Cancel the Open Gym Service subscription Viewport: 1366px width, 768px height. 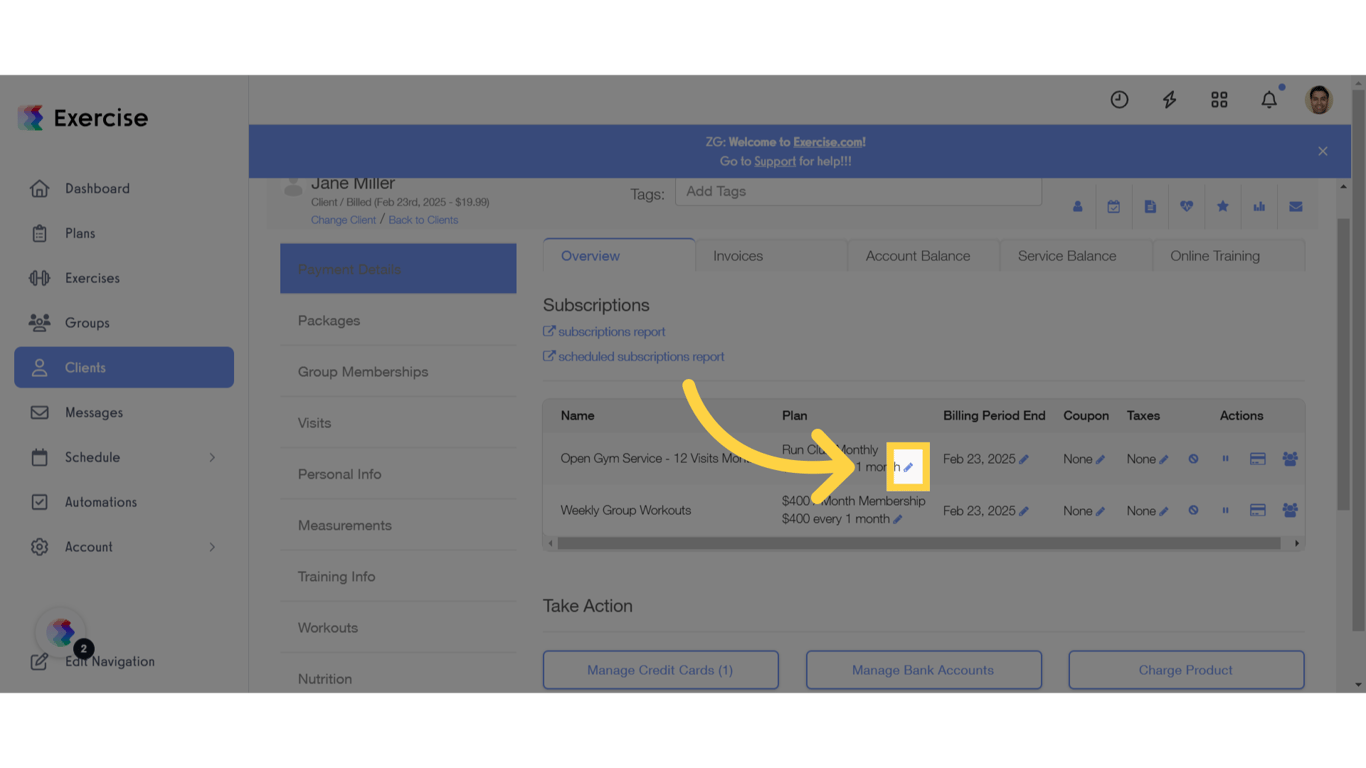tap(1193, 459)
